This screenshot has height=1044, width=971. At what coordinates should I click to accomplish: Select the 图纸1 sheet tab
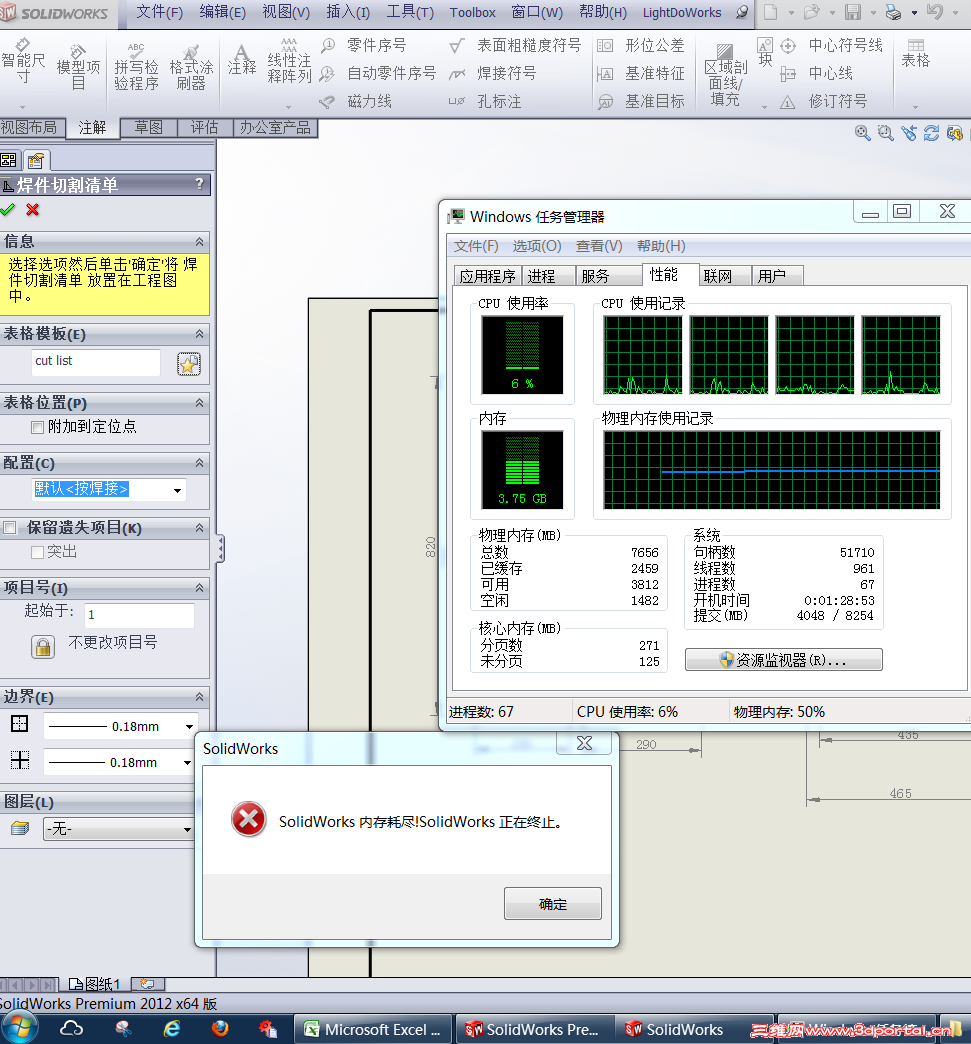(x=95, y=983)
